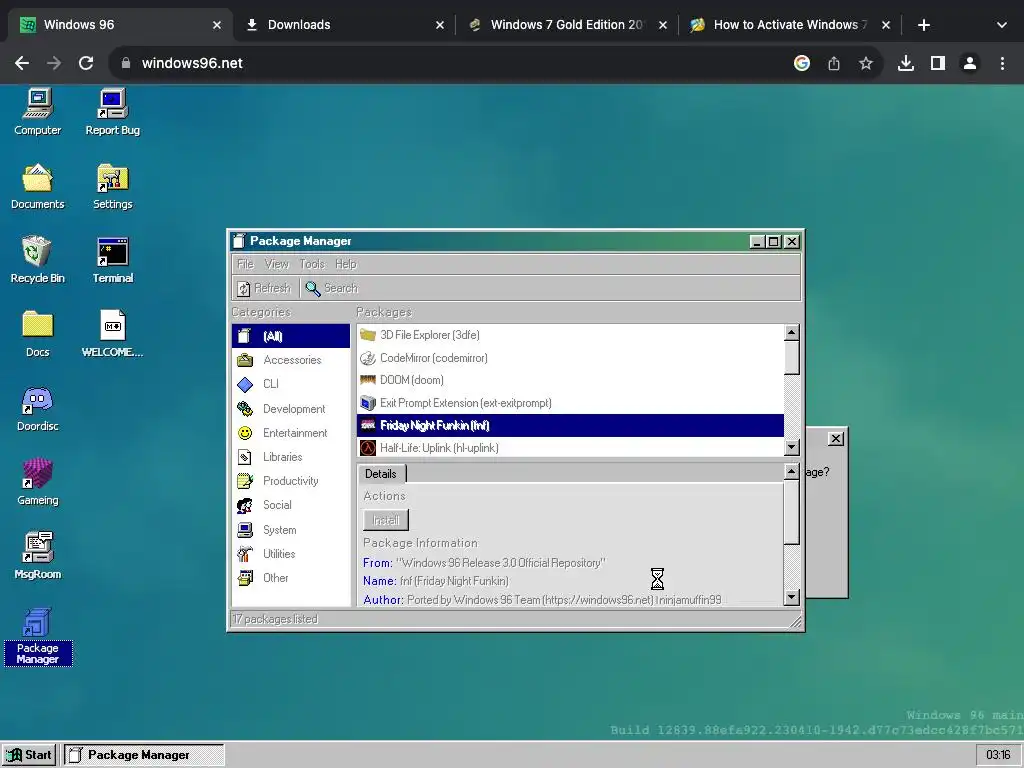
Task: Select the (All) category
Action: pos(291,336)
